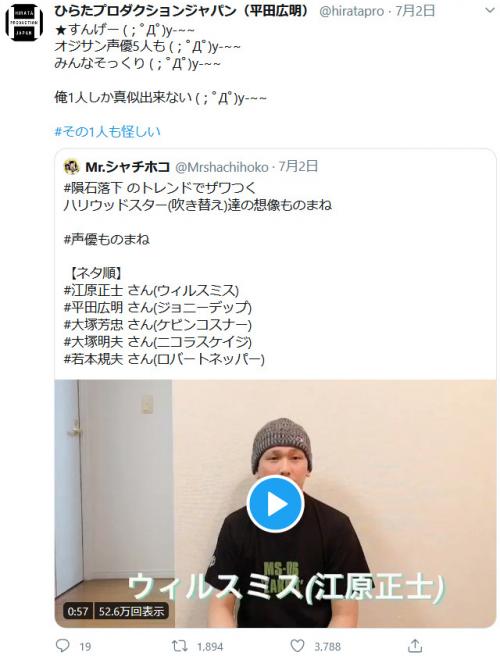Image resolution: width=500 pixels, height=656 pixels.
Task: Open the share upload icon
Action: tap(415, 646)
